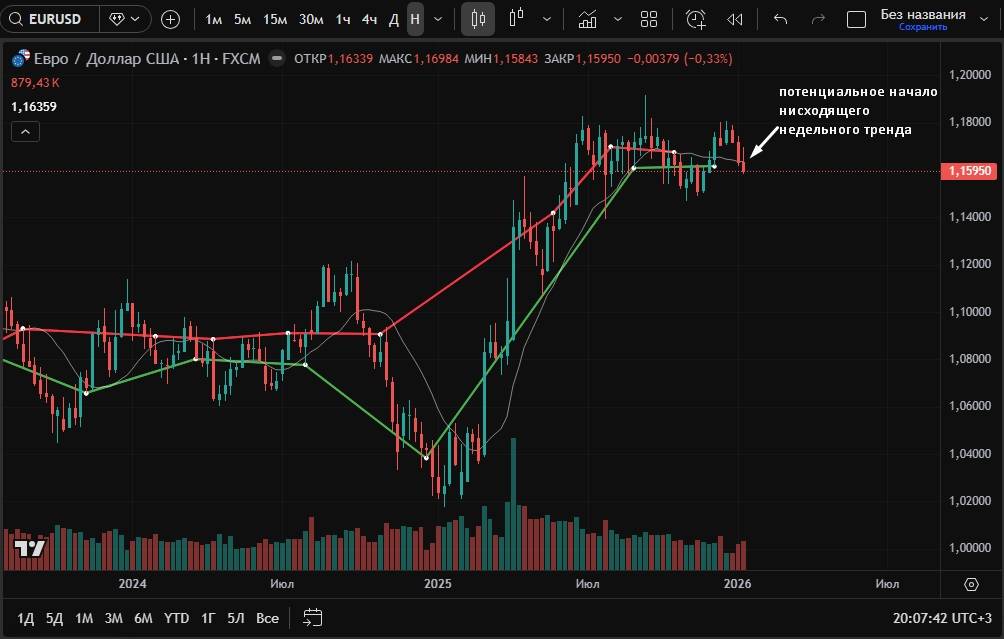Undo the last chart action
This screenshot has height=639, width=1004.
(x=781, y=19)
